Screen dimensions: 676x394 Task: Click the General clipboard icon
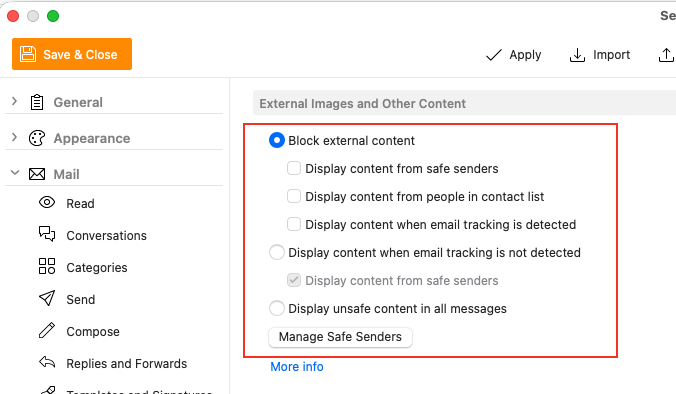pos(37,102)
